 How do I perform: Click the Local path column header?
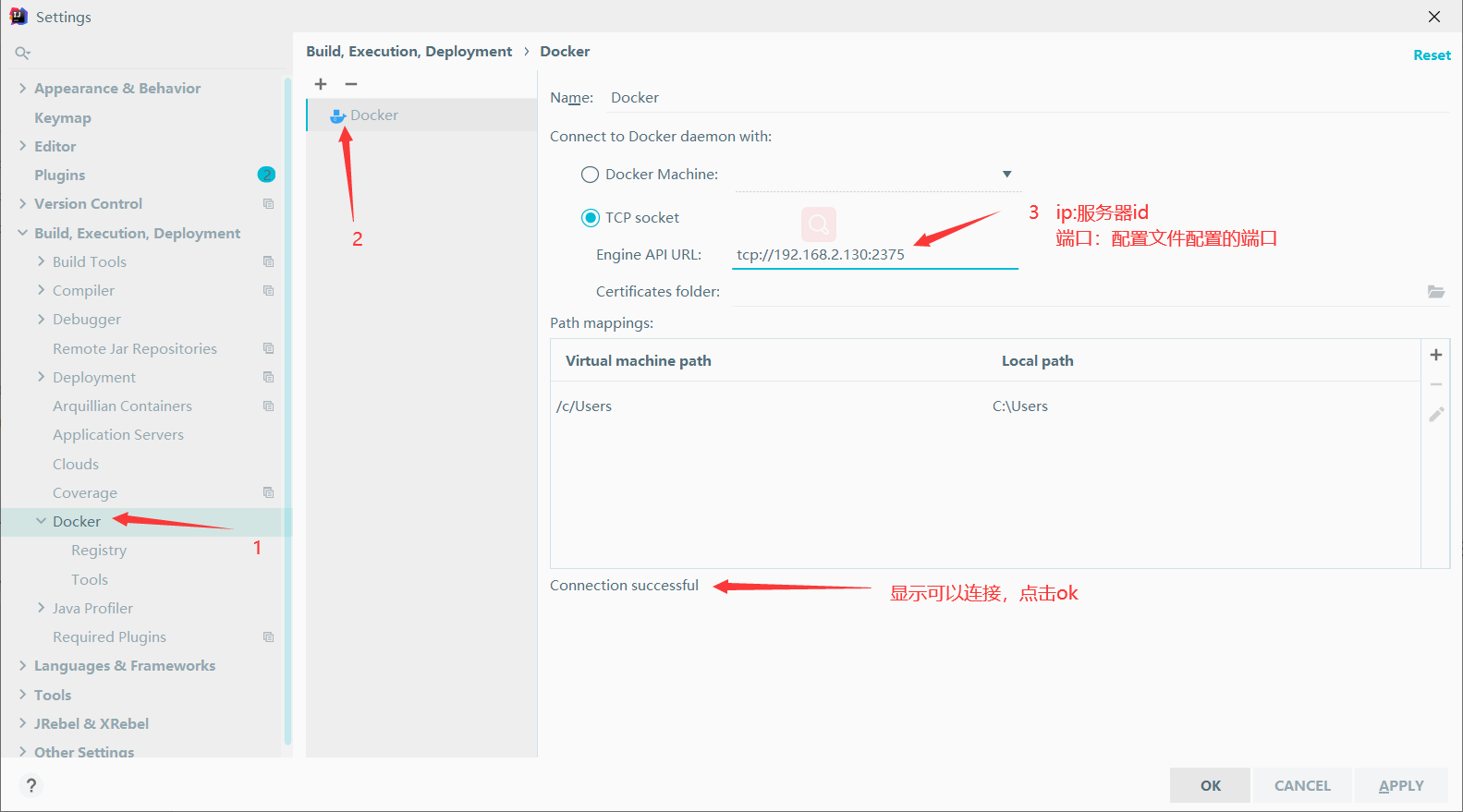point(1037,361)
